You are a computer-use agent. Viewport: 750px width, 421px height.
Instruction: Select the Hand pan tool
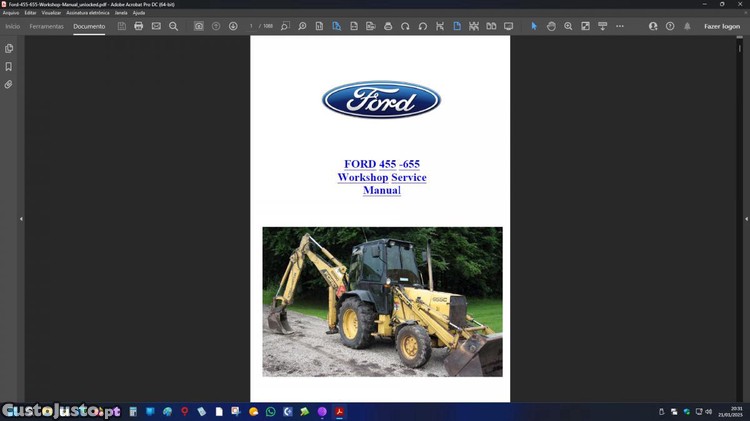click(x=551, y=26)
